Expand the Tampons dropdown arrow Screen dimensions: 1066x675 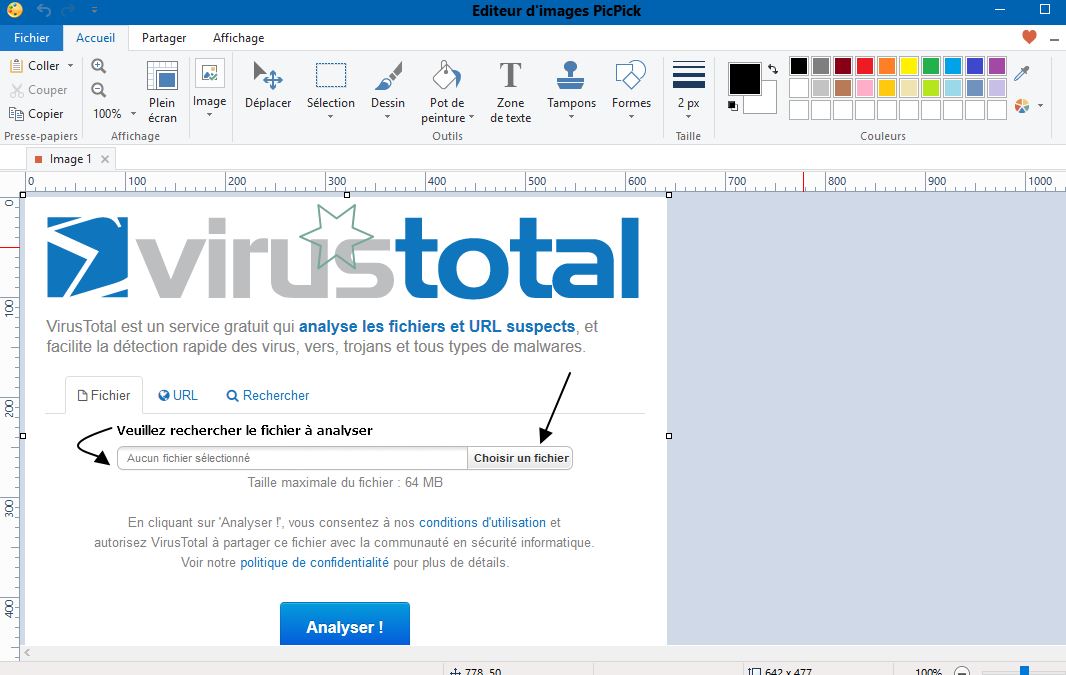(571, 117)
